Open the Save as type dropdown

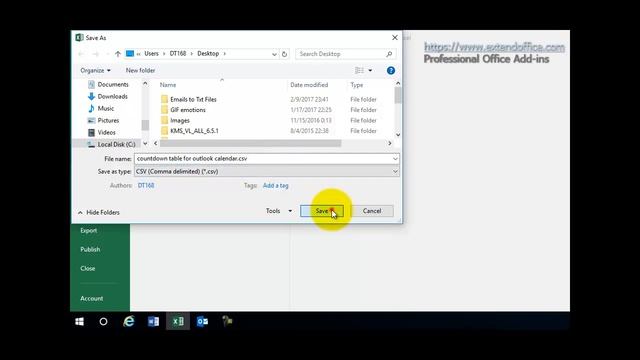coord(267,171)
